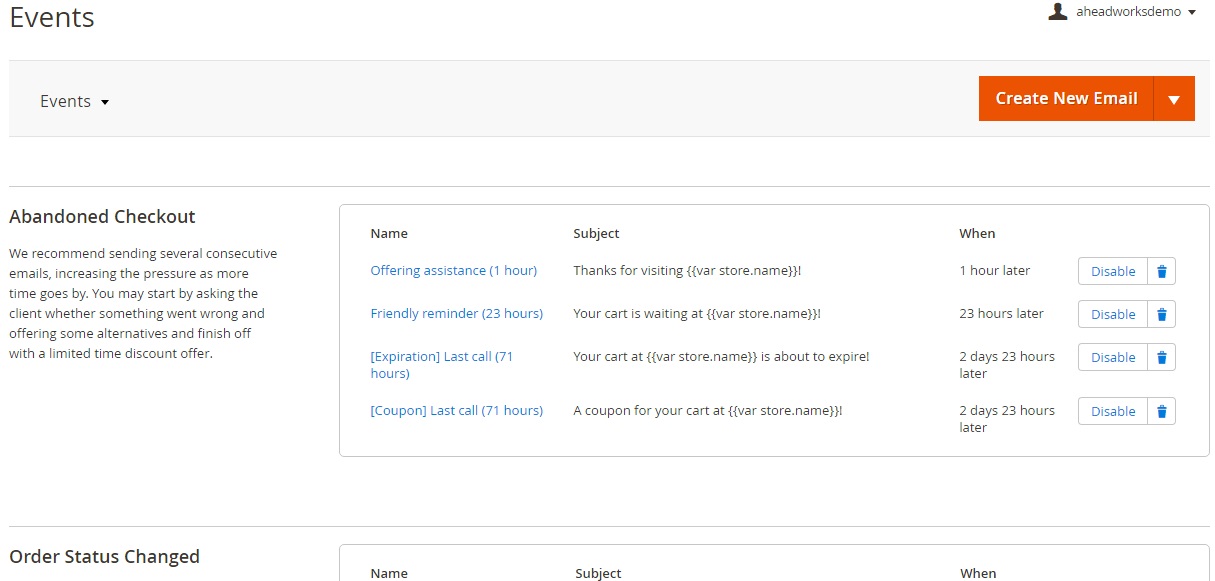Click the Order Status Changed section heading

point(104,557)
